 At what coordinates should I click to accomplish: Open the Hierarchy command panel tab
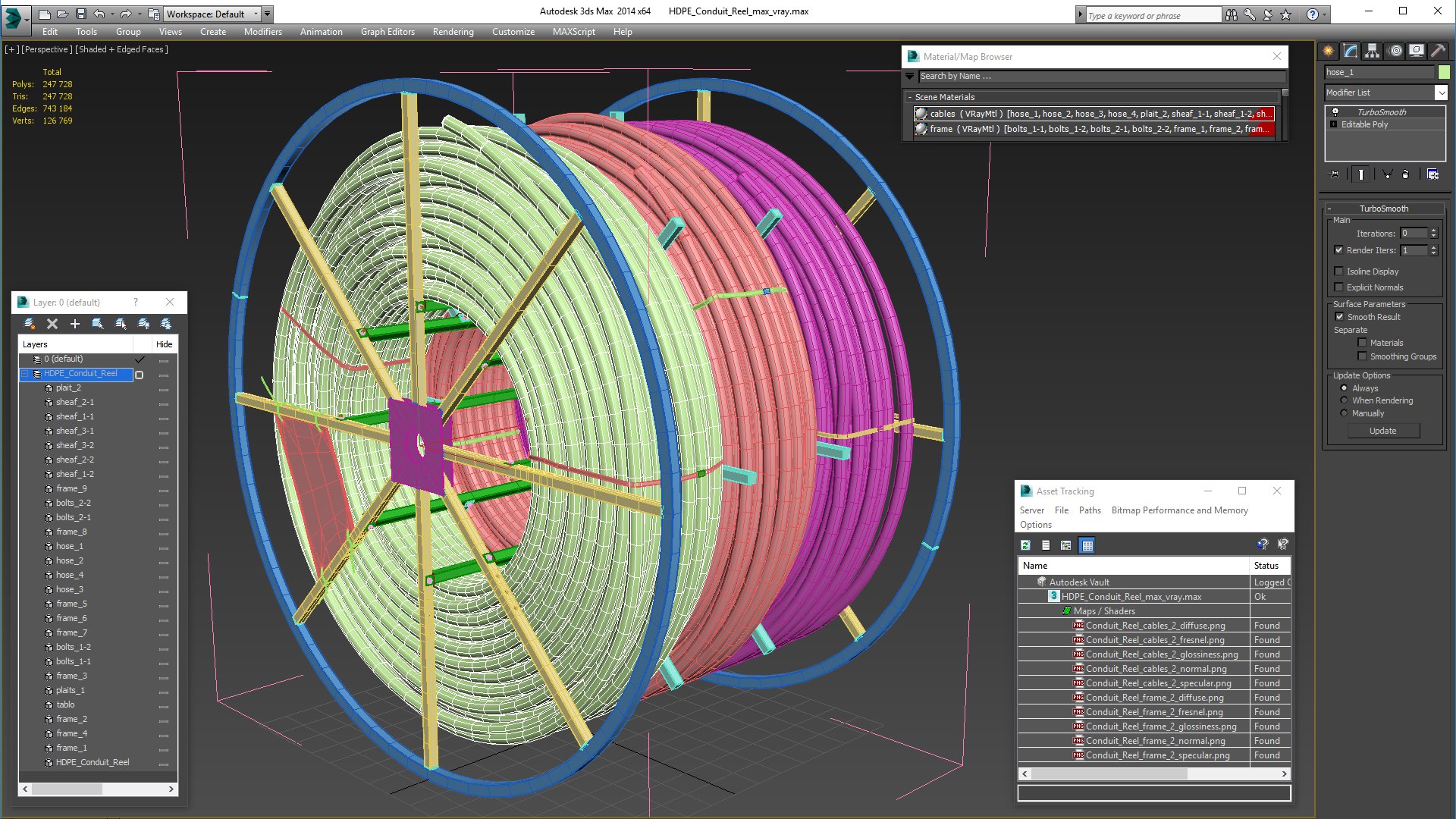1372,51
